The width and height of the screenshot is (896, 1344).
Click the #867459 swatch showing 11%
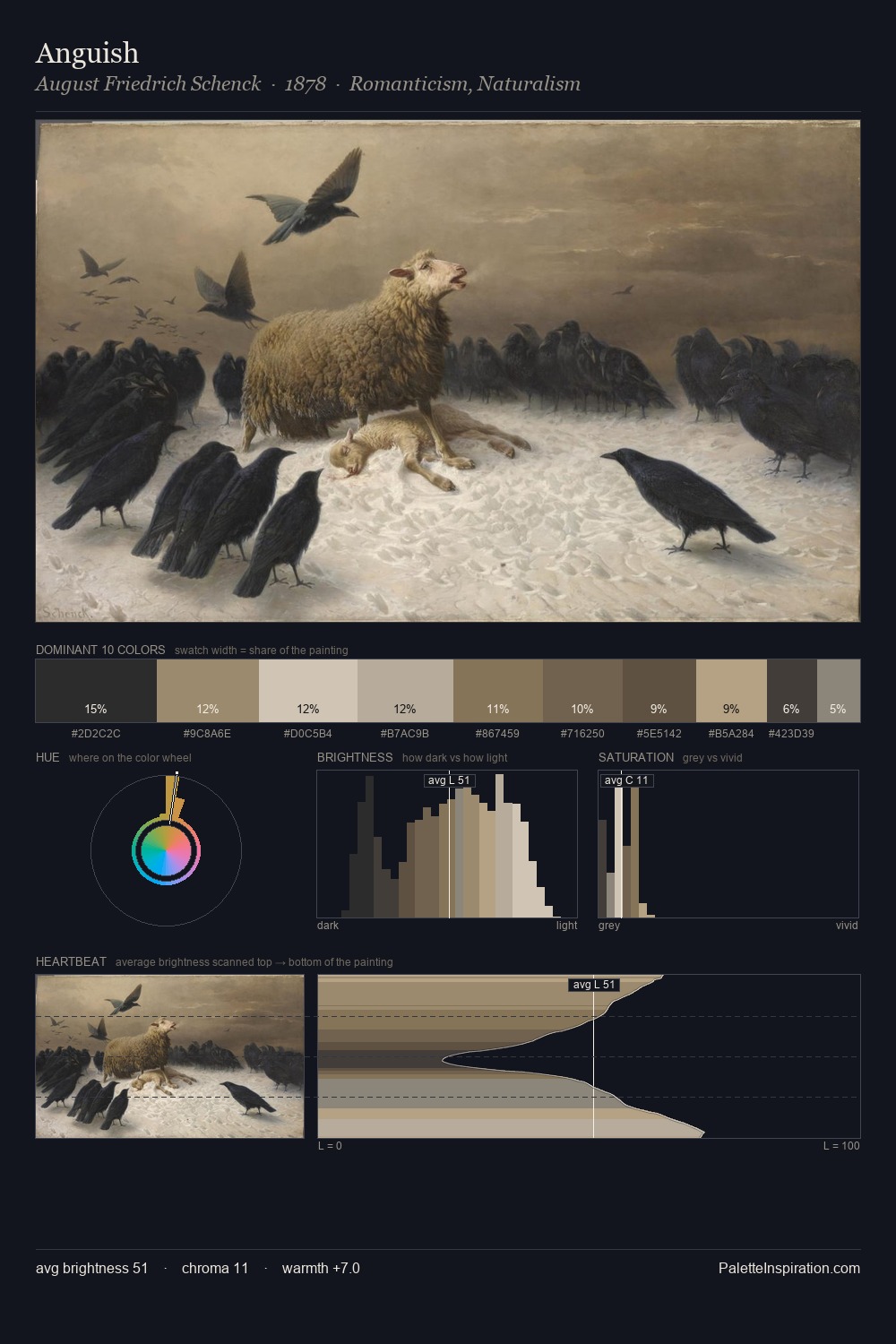(x=498, y=691)
